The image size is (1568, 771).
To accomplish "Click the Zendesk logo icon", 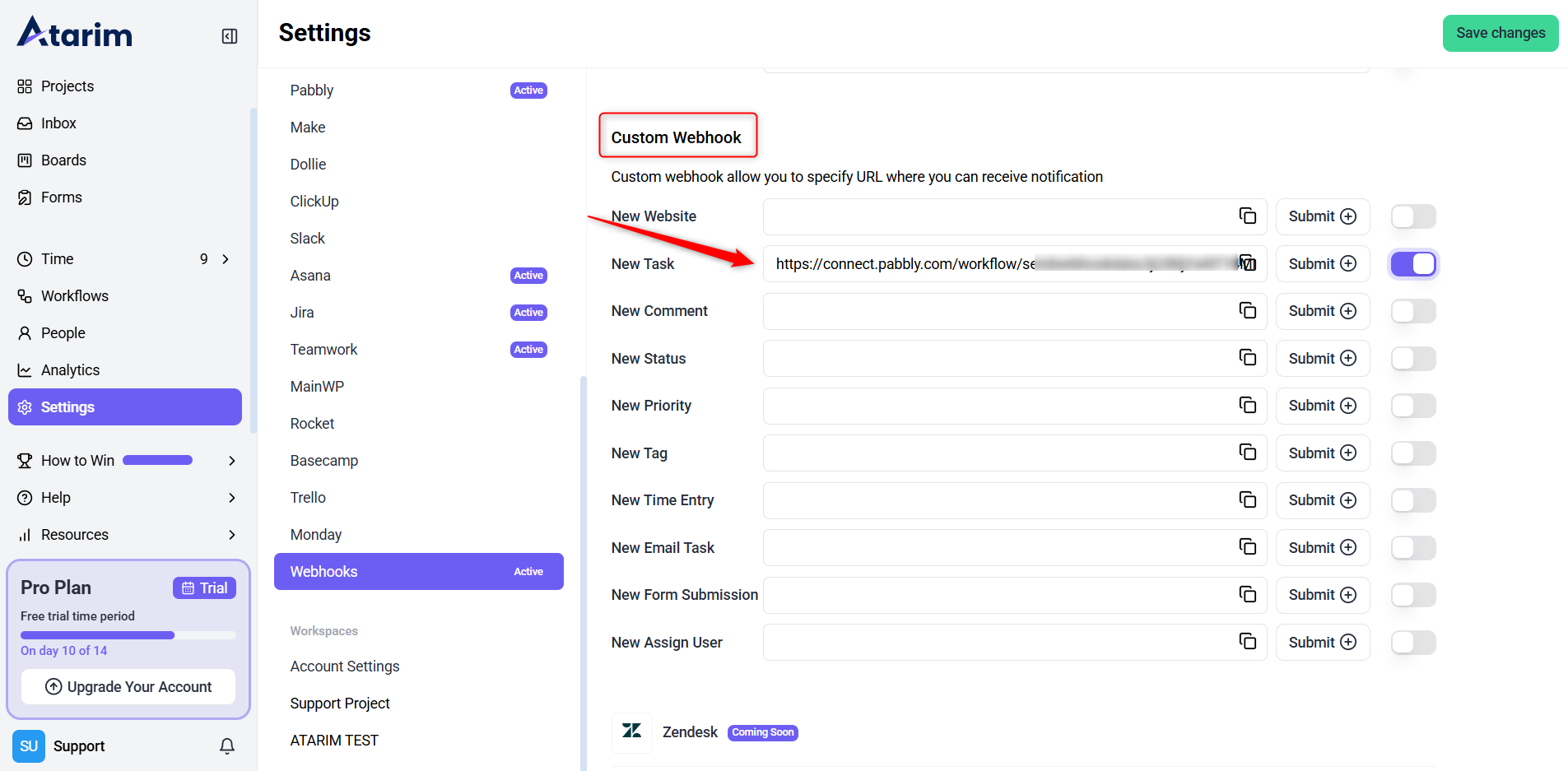I will point(631,732).
